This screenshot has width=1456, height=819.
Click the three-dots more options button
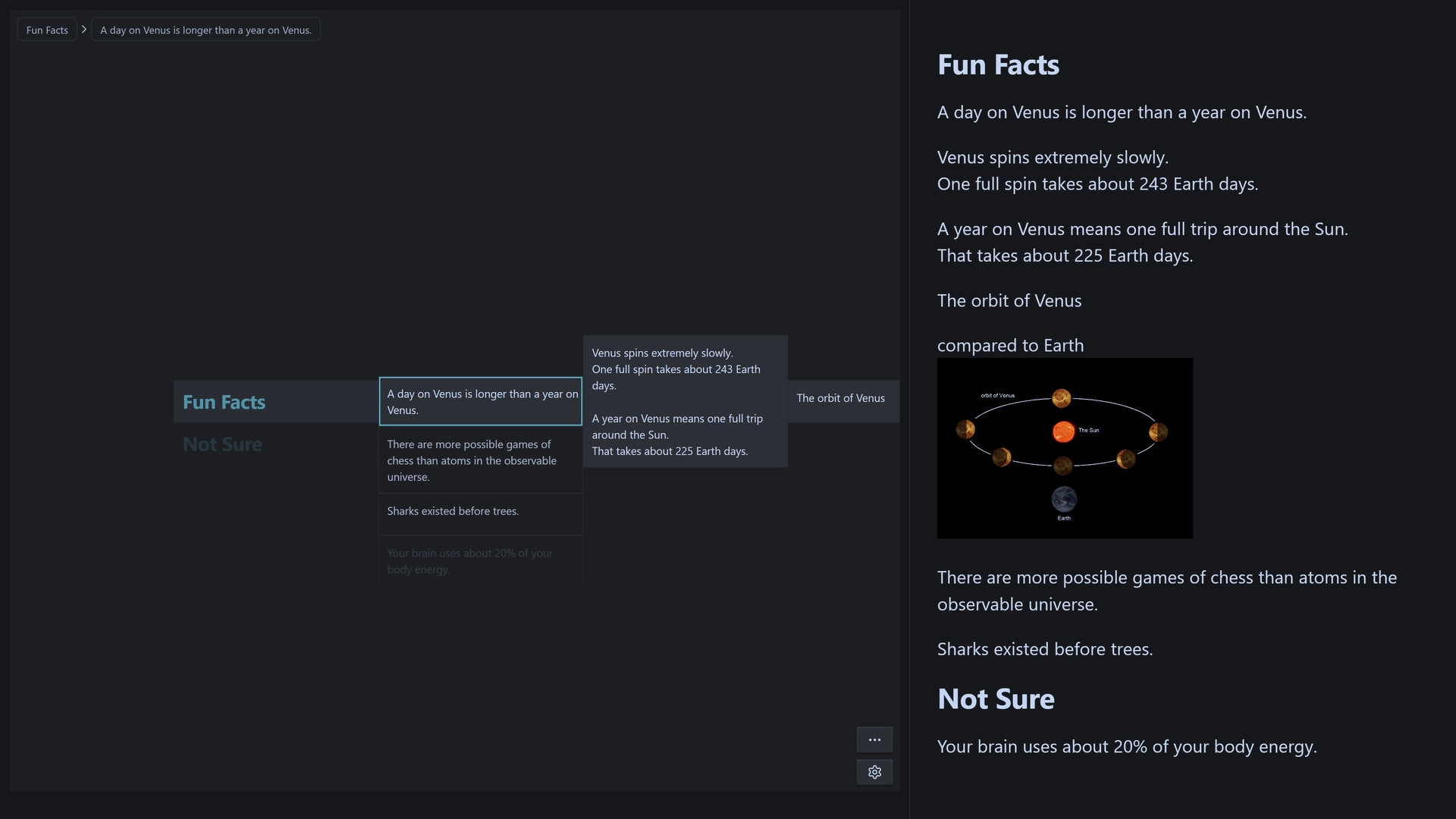pyautogui.click(x=874, y=739)
